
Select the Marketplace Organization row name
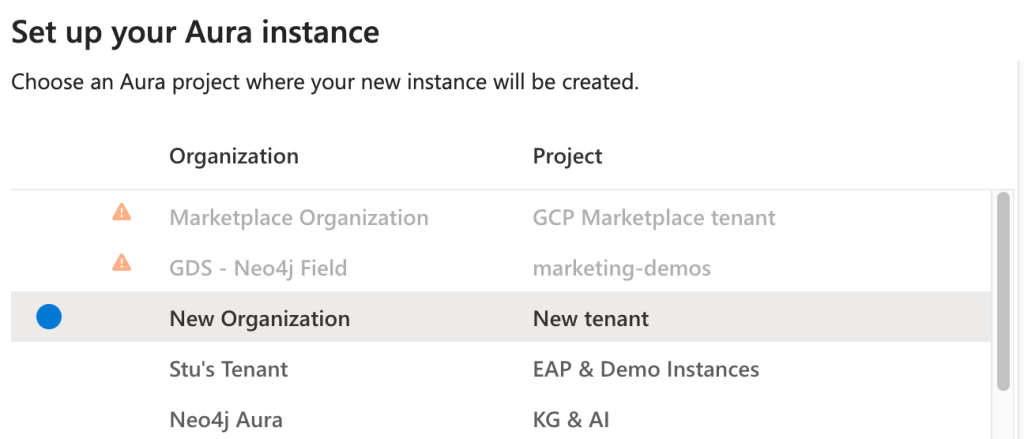(x=299, y=217)
